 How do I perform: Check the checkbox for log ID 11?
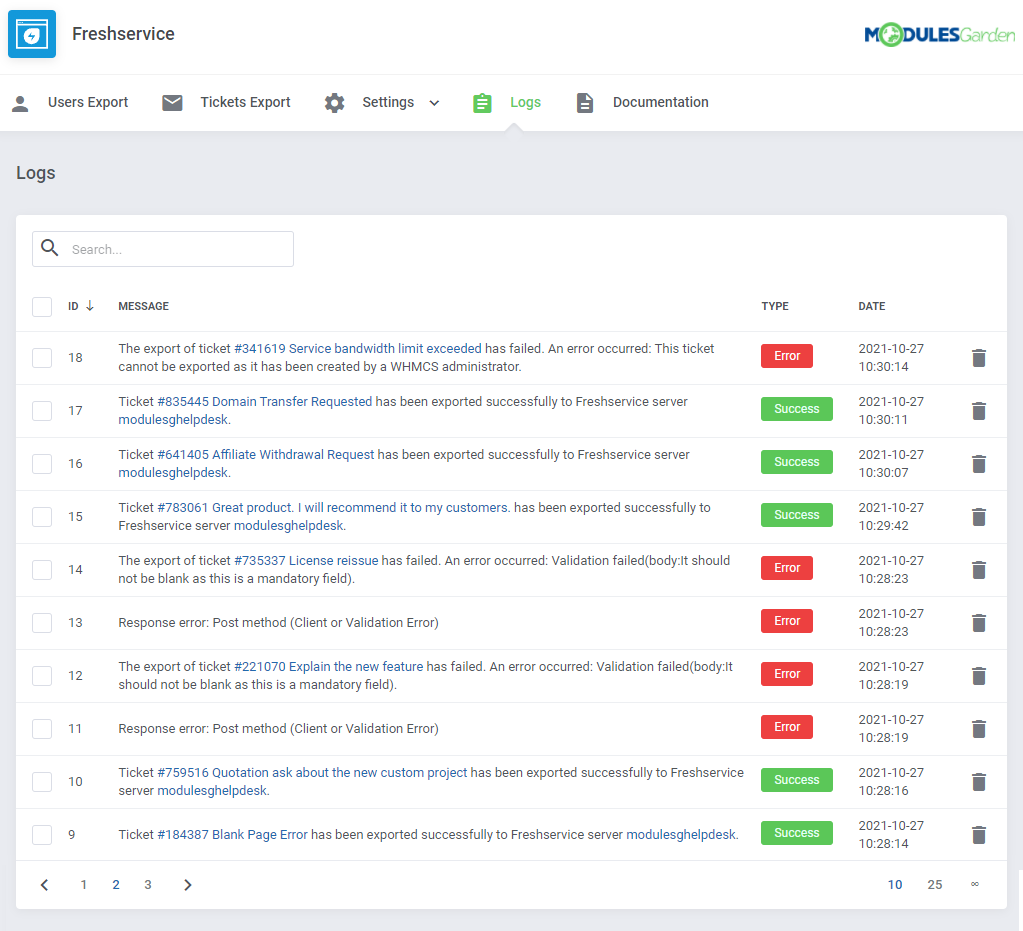click(x=42, y=729)
